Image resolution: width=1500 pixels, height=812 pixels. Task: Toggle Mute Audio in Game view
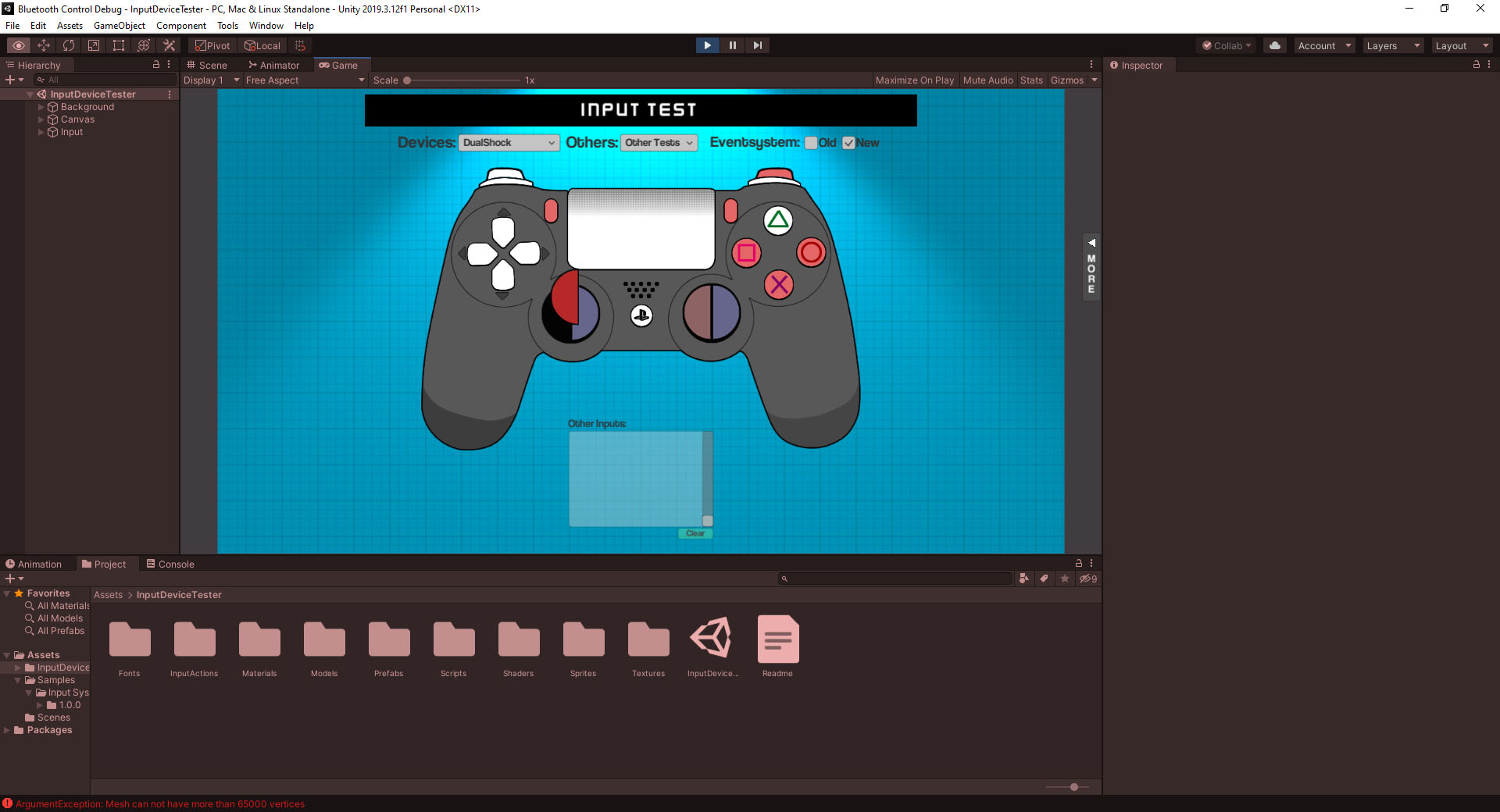click(x=987, y=80)
